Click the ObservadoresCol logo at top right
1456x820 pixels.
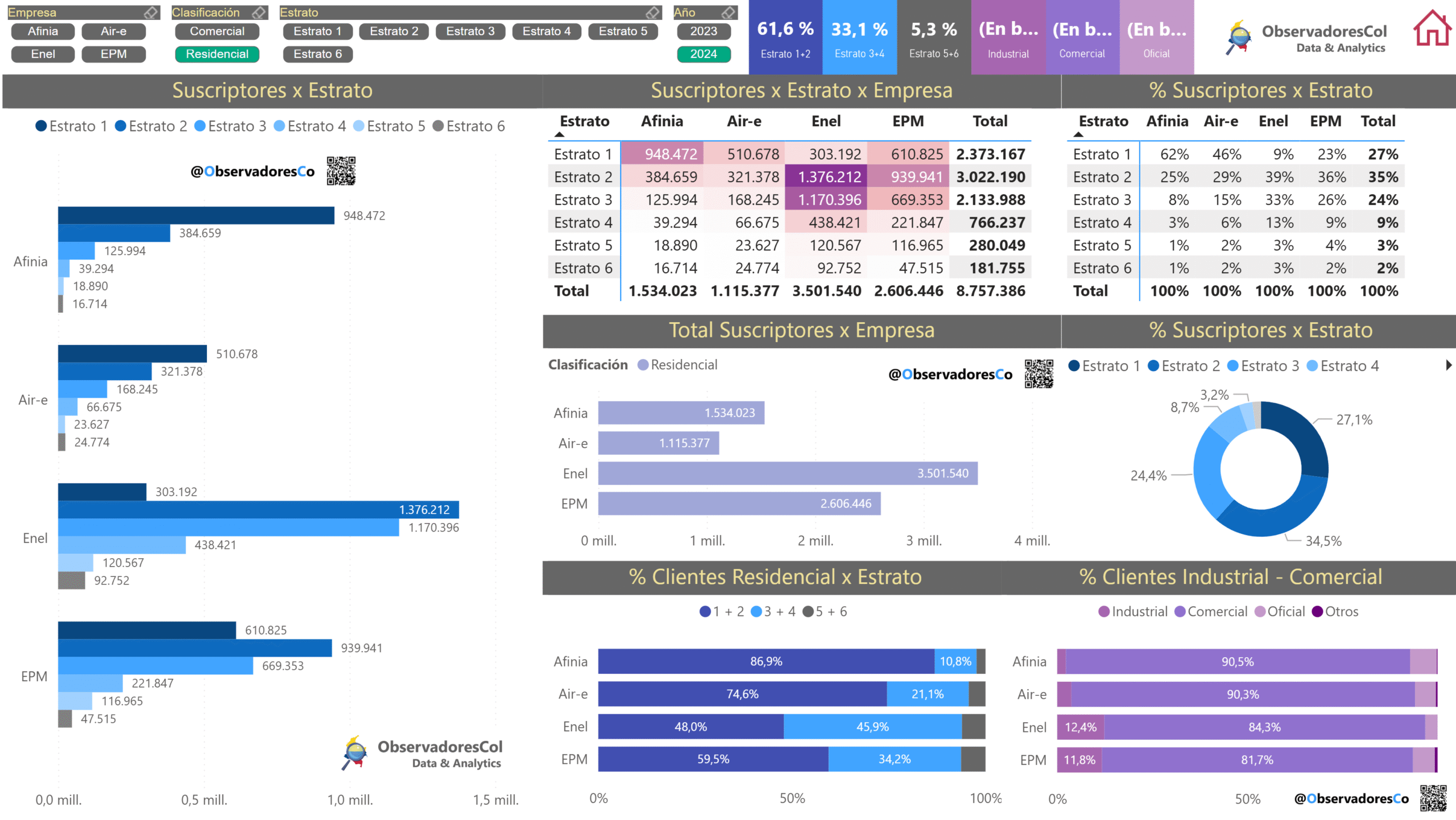[x=1307, y=38]
